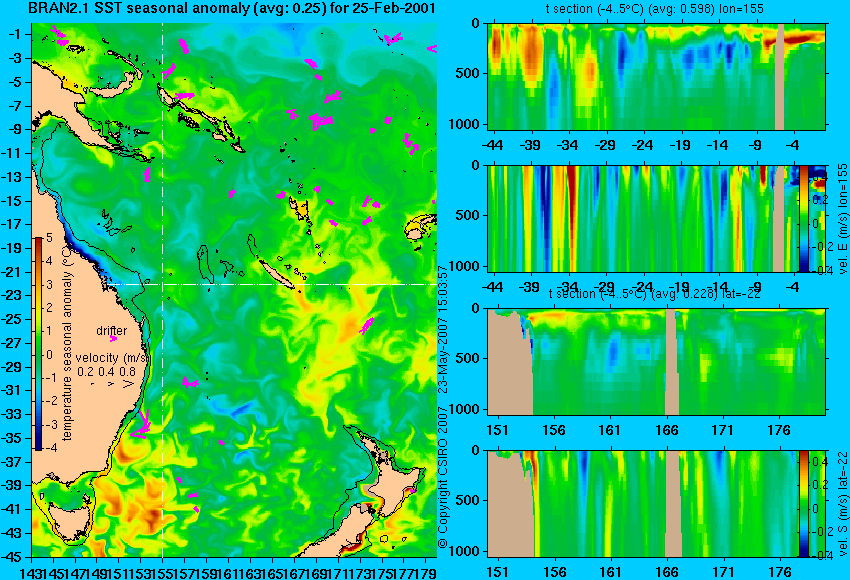Click the '500' depth tick of the bottom velocity section
This screenshot has height=580, width=850.
(468, 500)
